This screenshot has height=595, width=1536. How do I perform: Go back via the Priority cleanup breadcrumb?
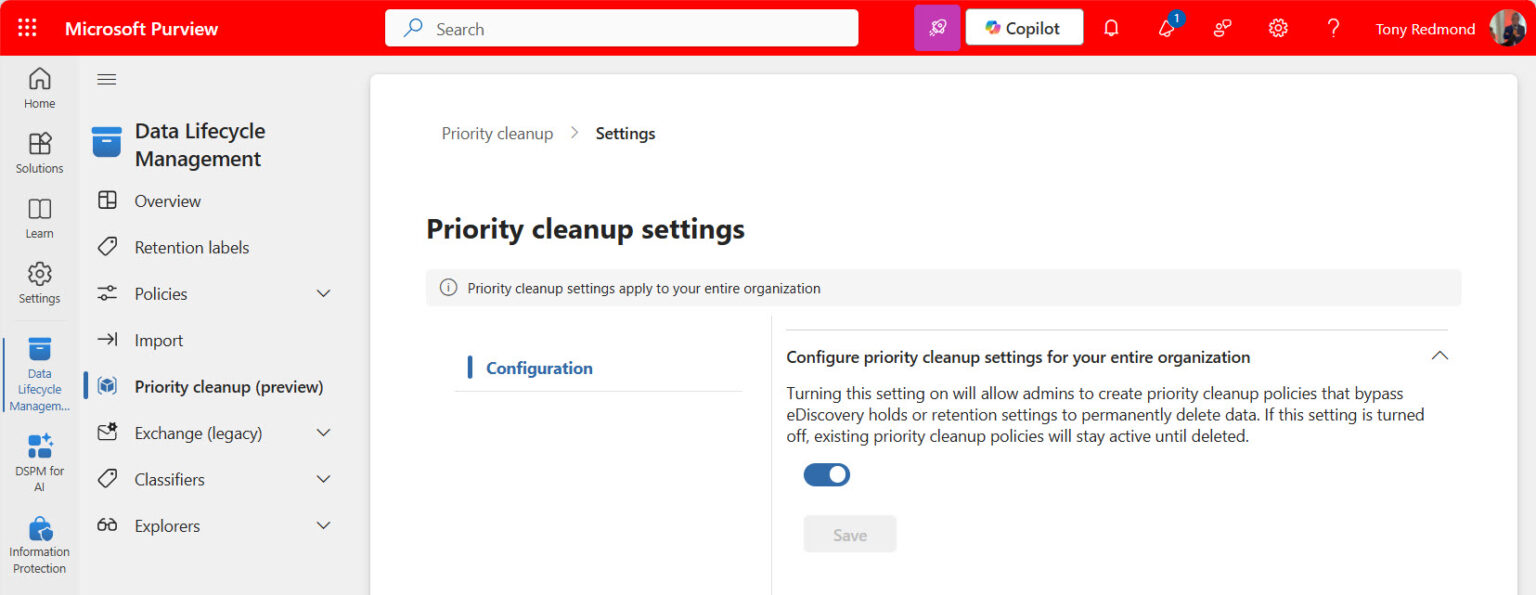coord(497,132)
